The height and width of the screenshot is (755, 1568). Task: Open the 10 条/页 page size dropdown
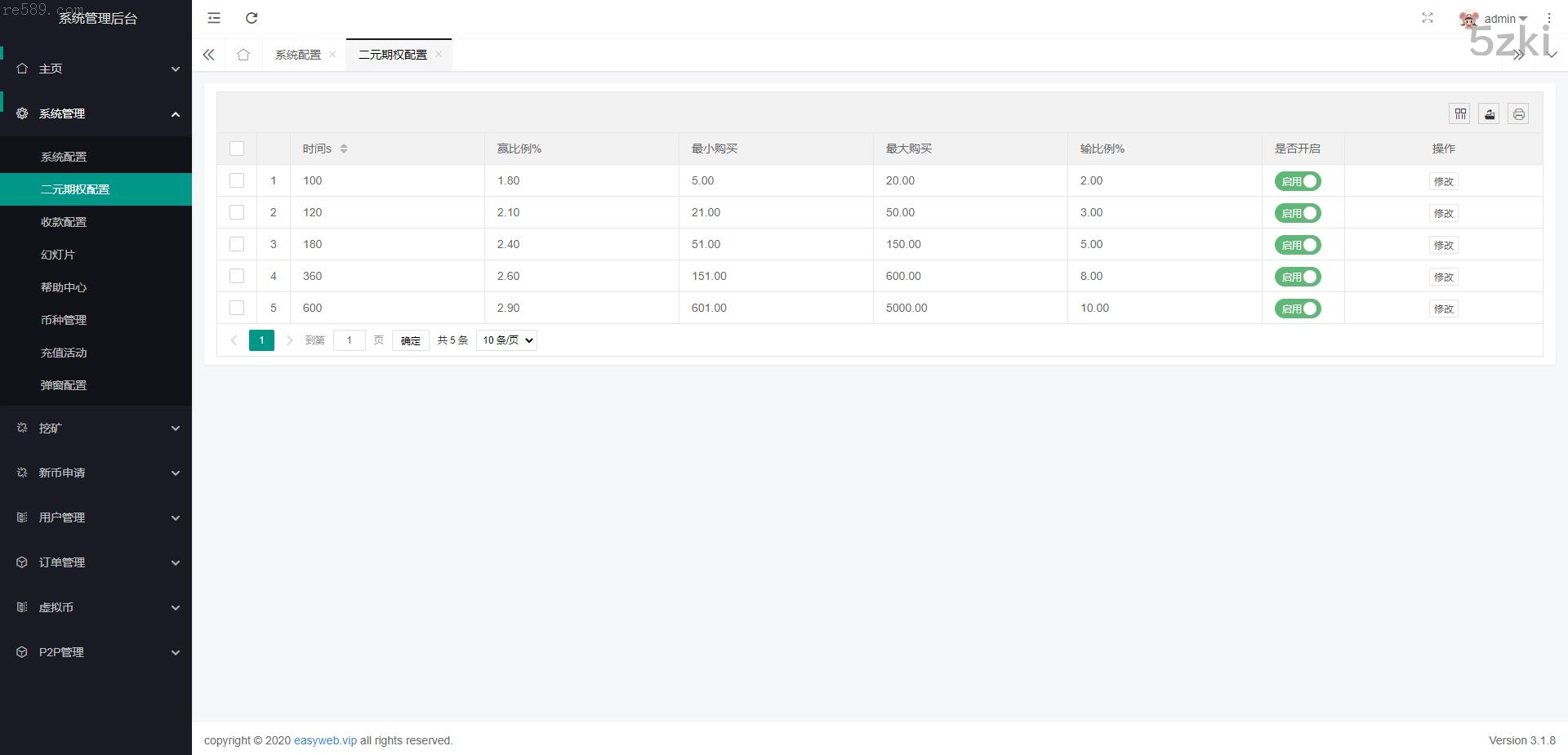tap(506, 340)
